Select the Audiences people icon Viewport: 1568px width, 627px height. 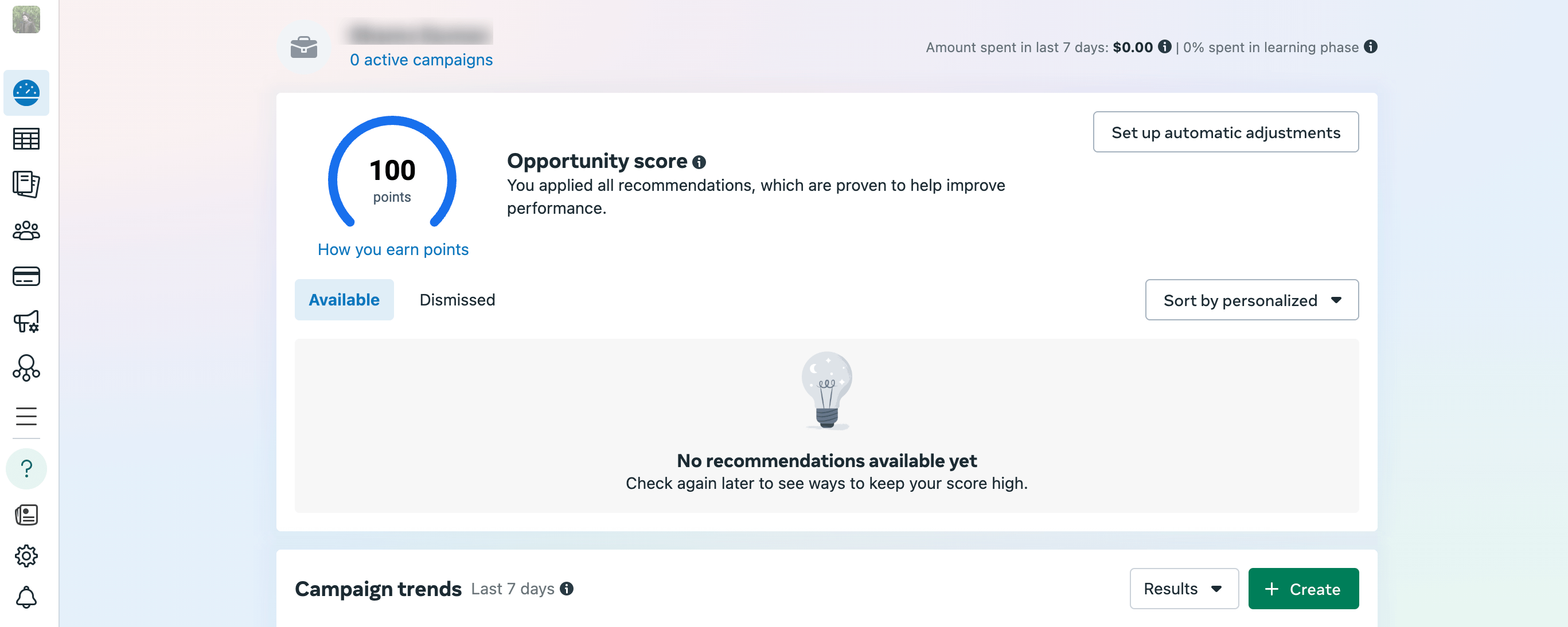pos(26,231)
